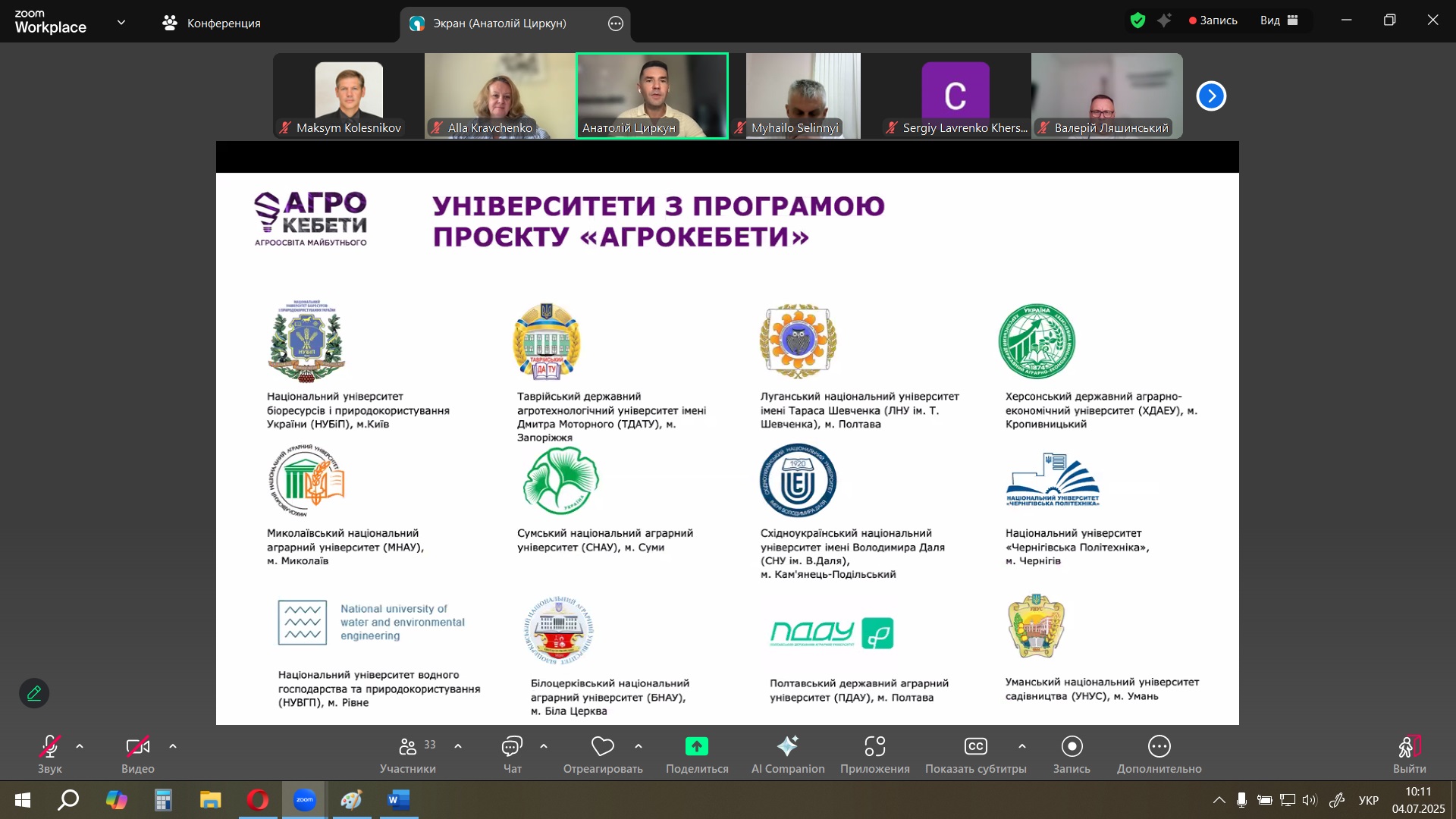This screenshot has width=1456, height=819.
Task: Open the Вид view layout menu
Action: click(1279, 20)
